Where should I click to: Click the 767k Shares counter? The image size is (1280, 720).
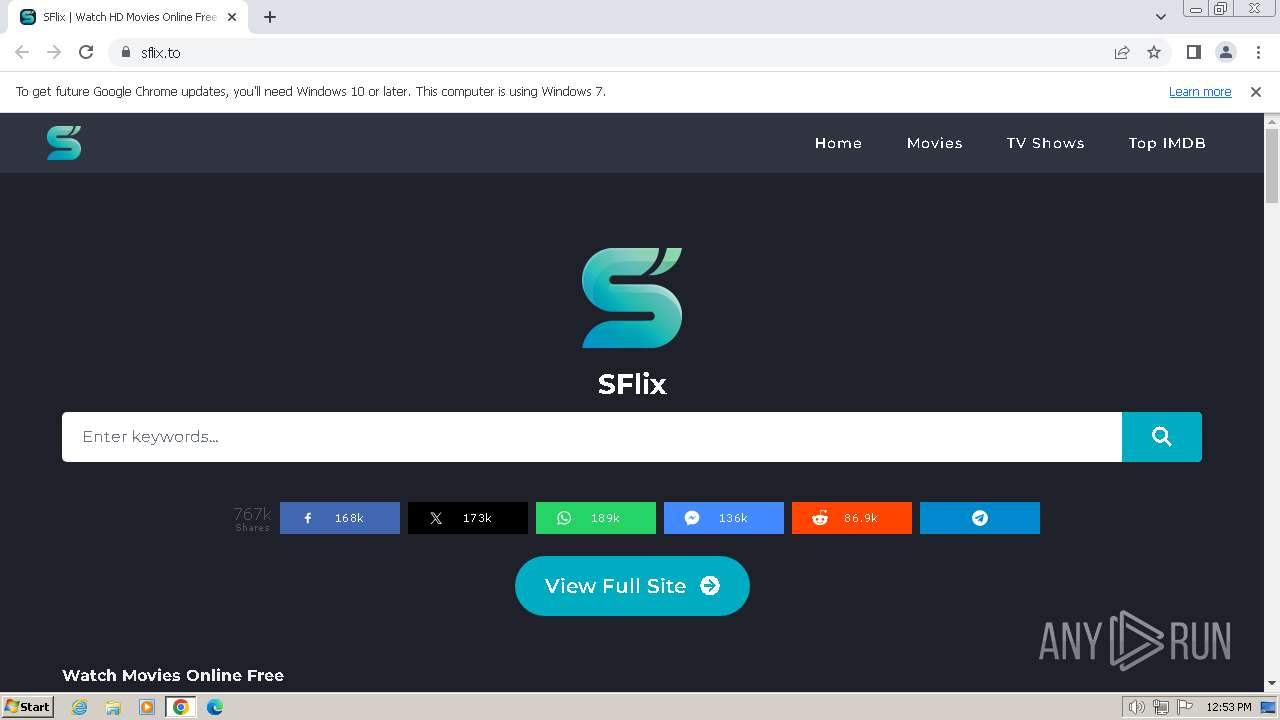click(252, 518)
